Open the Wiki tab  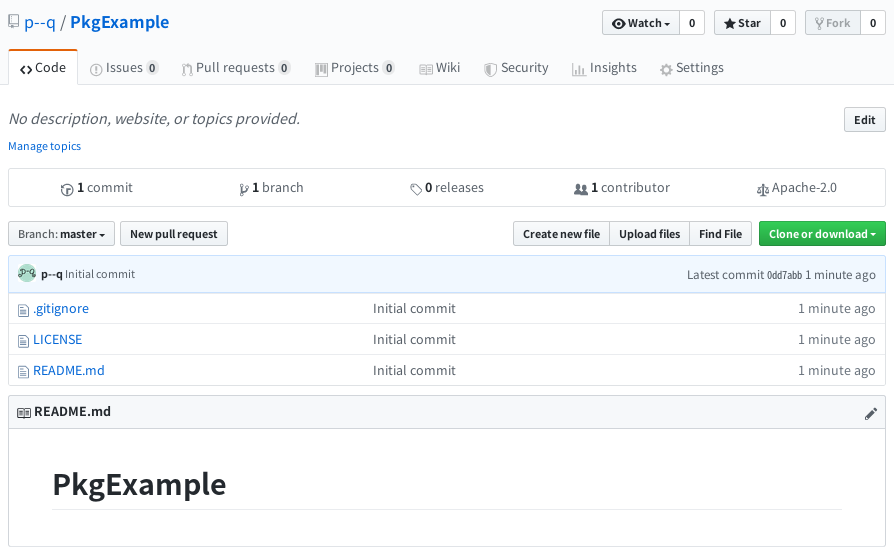[440, 68]
